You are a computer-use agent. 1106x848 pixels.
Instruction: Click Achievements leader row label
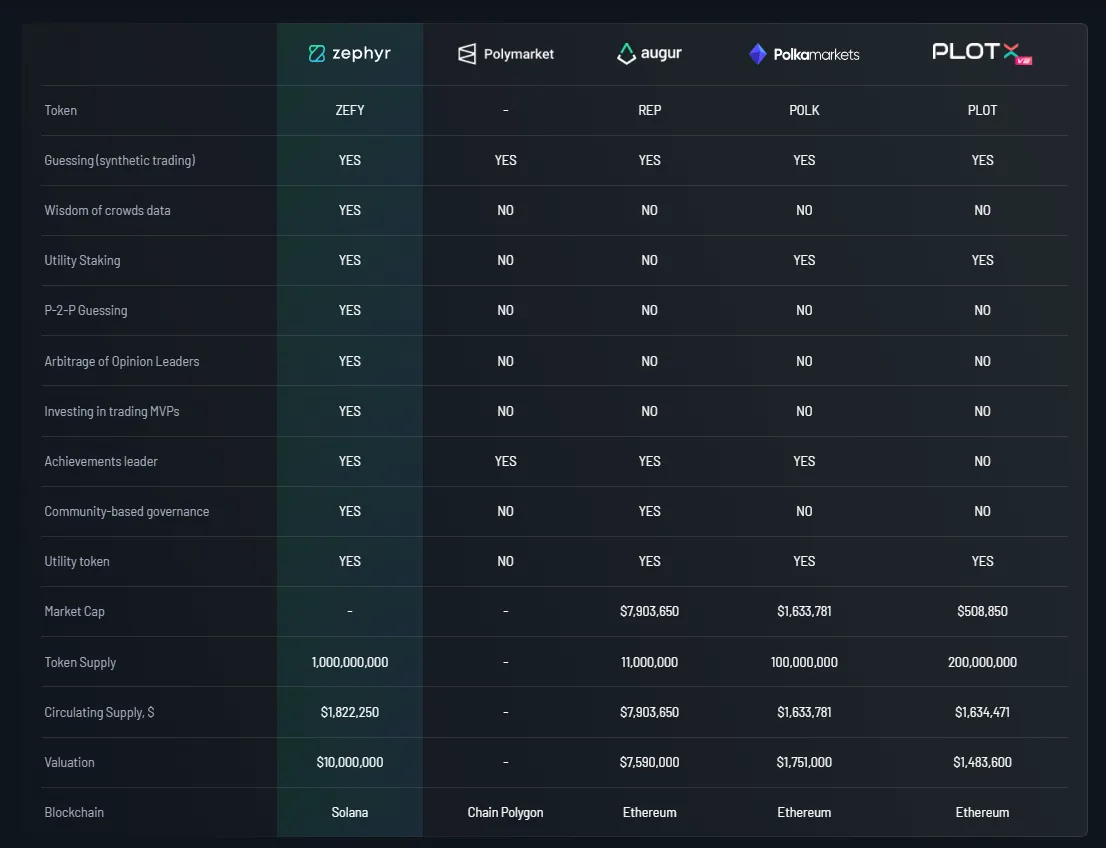[x=101, y=461]
